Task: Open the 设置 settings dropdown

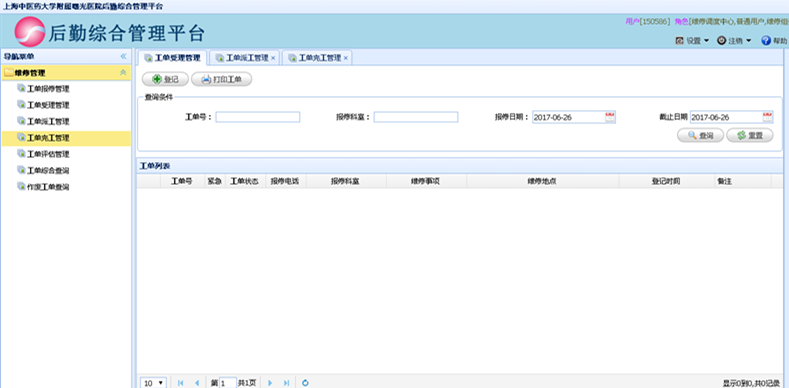Action: 692,41
